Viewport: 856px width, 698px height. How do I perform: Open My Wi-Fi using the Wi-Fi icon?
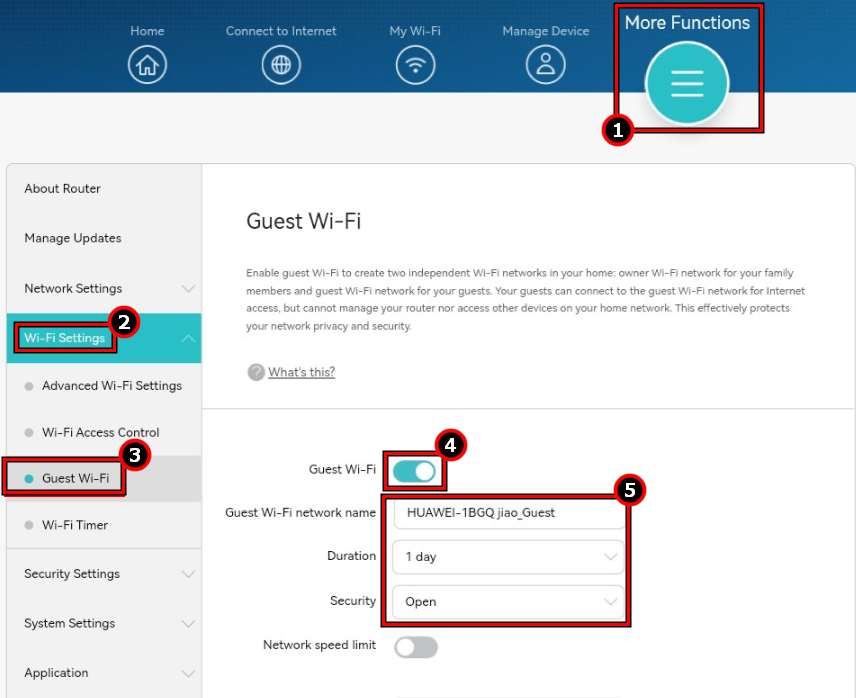[415, 64]
